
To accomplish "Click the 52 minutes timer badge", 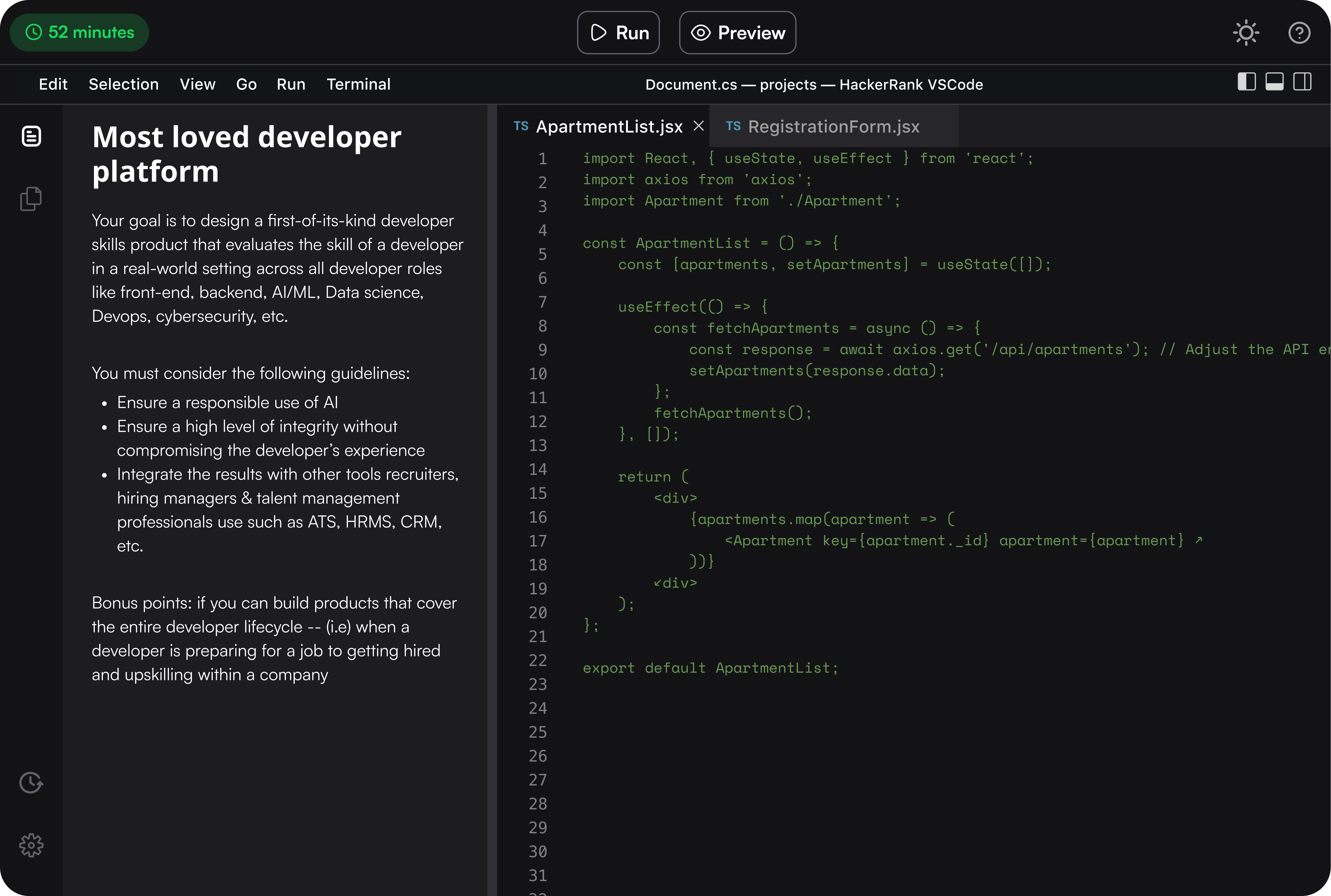I will point(79,33).
